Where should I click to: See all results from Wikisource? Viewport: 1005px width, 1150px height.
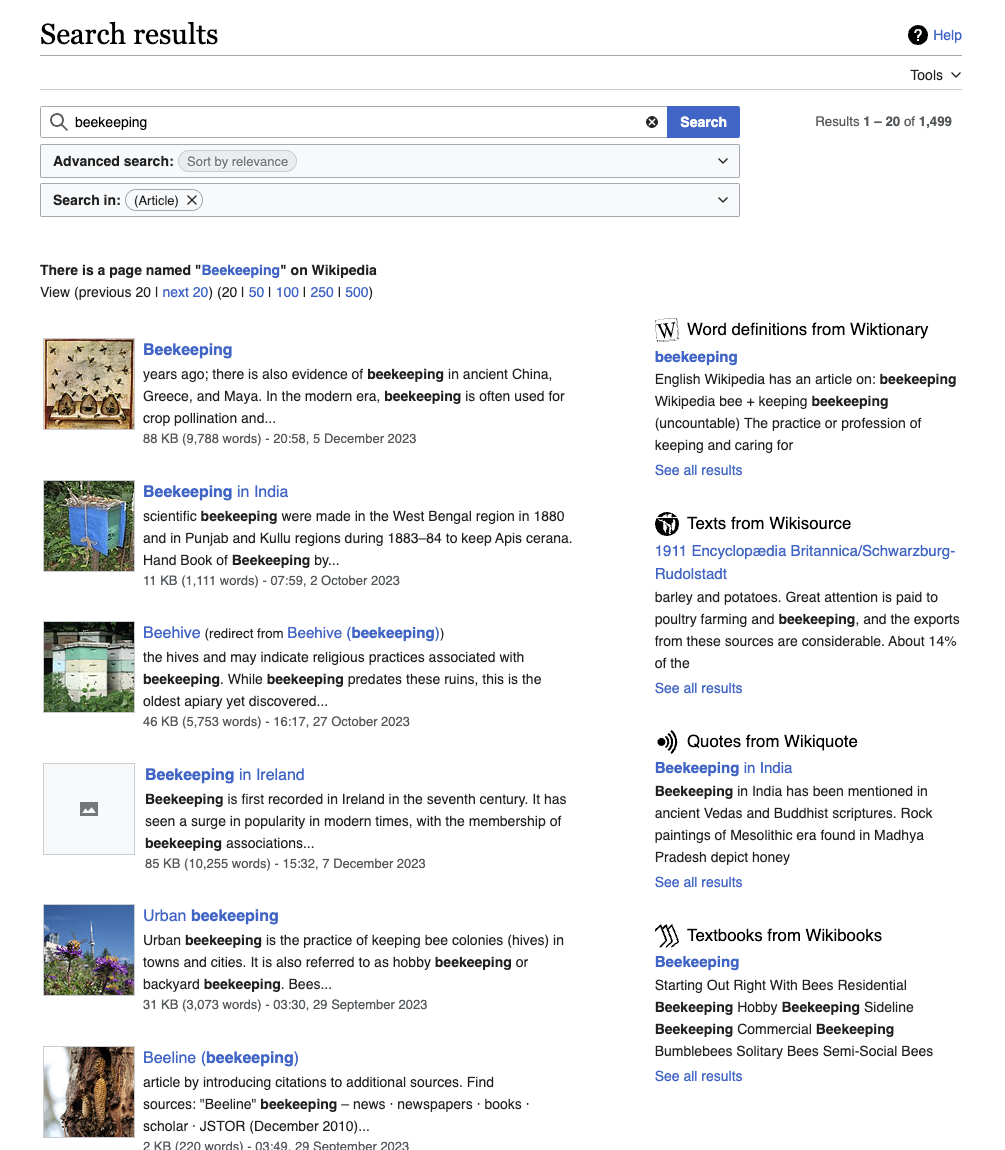pos(698,688)
